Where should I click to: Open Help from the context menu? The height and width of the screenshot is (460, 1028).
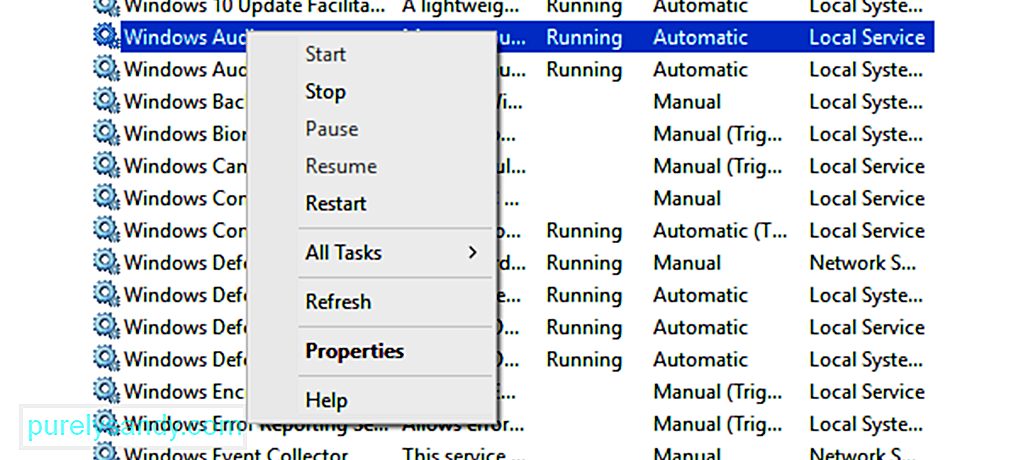click(x=326, y=400)
